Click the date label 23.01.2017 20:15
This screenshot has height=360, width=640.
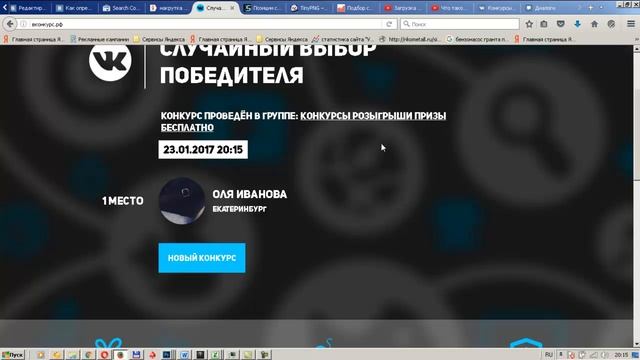203,150
